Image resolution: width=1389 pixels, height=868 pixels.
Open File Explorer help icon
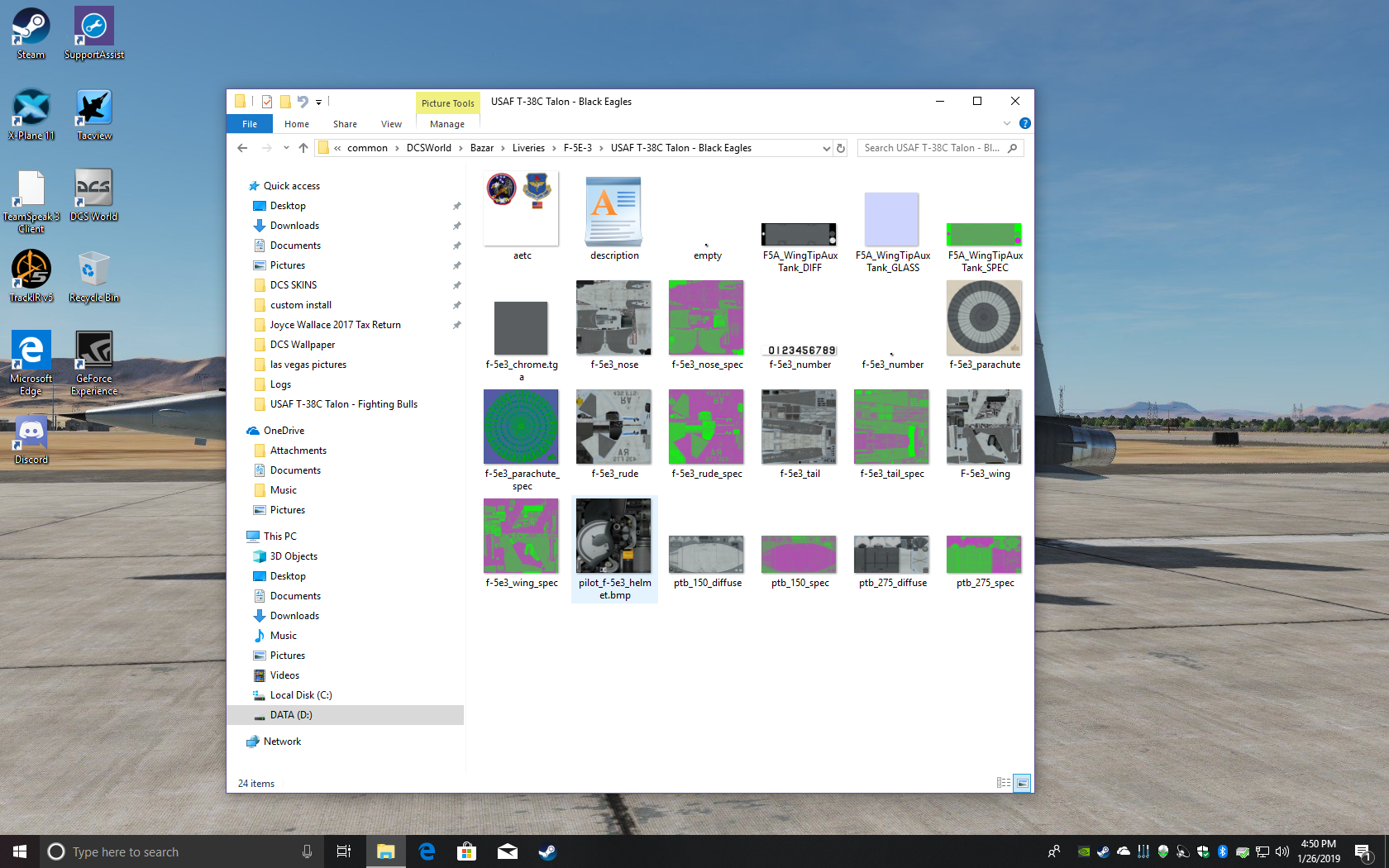click(1024, 123)
